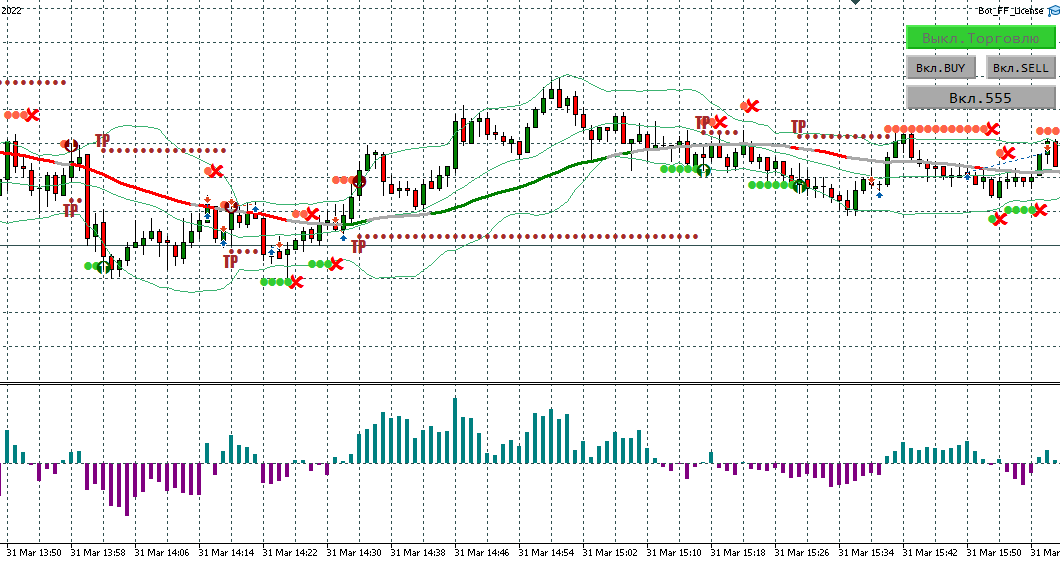Click the 31 Mar 15:42 time label
The height and width of the screenshot is (562, 1060).
tap(930, 553)
